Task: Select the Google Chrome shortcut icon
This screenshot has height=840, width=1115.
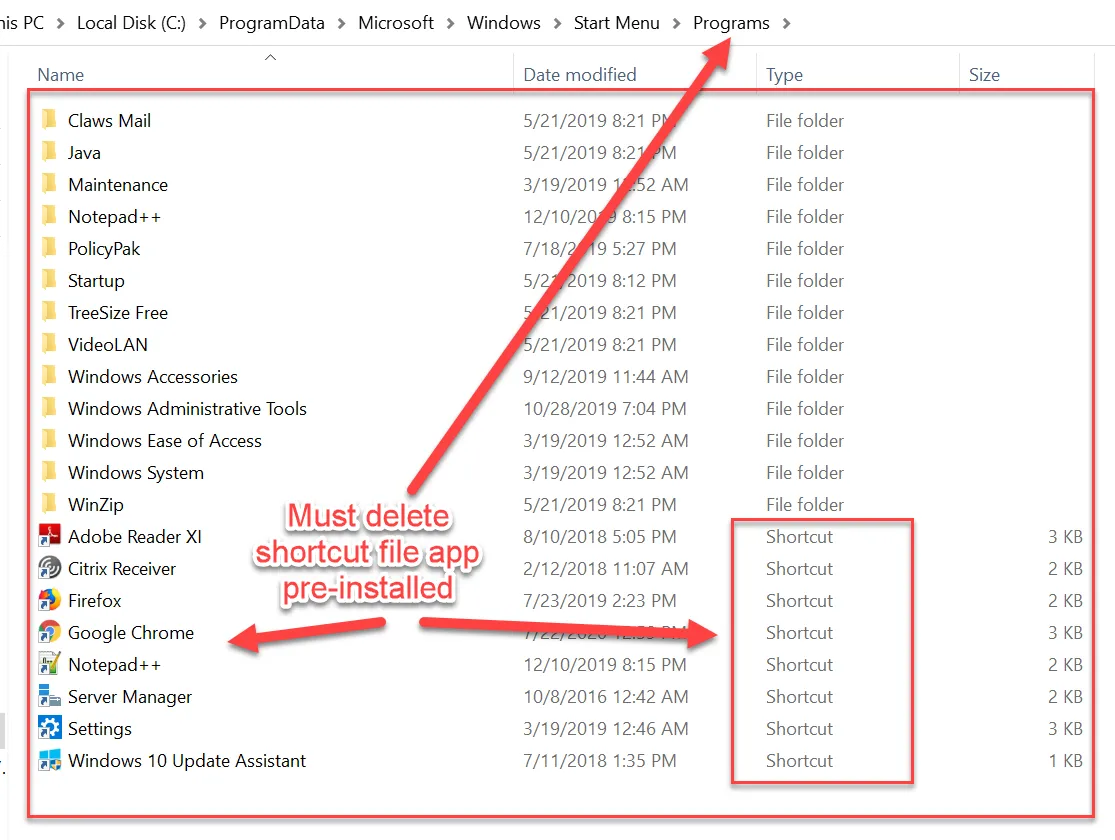Action: point(49,633)
